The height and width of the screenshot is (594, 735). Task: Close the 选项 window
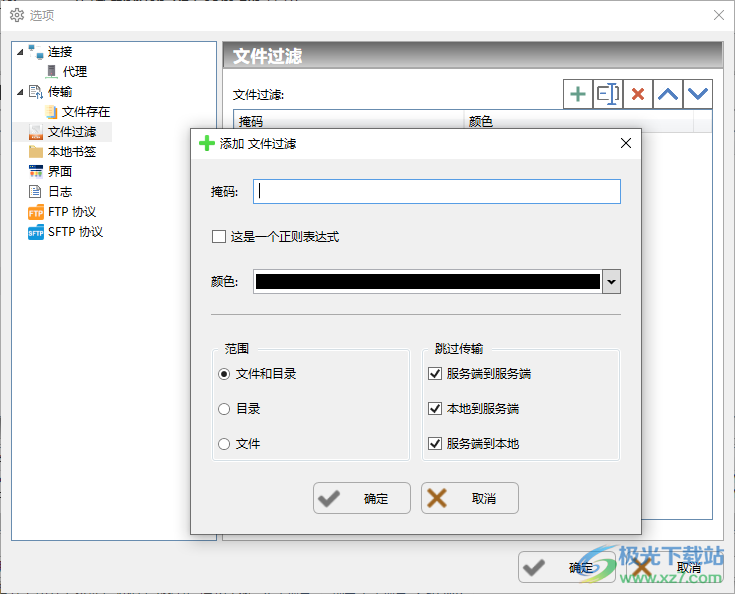pyautogui.click(x=719, y=15)
